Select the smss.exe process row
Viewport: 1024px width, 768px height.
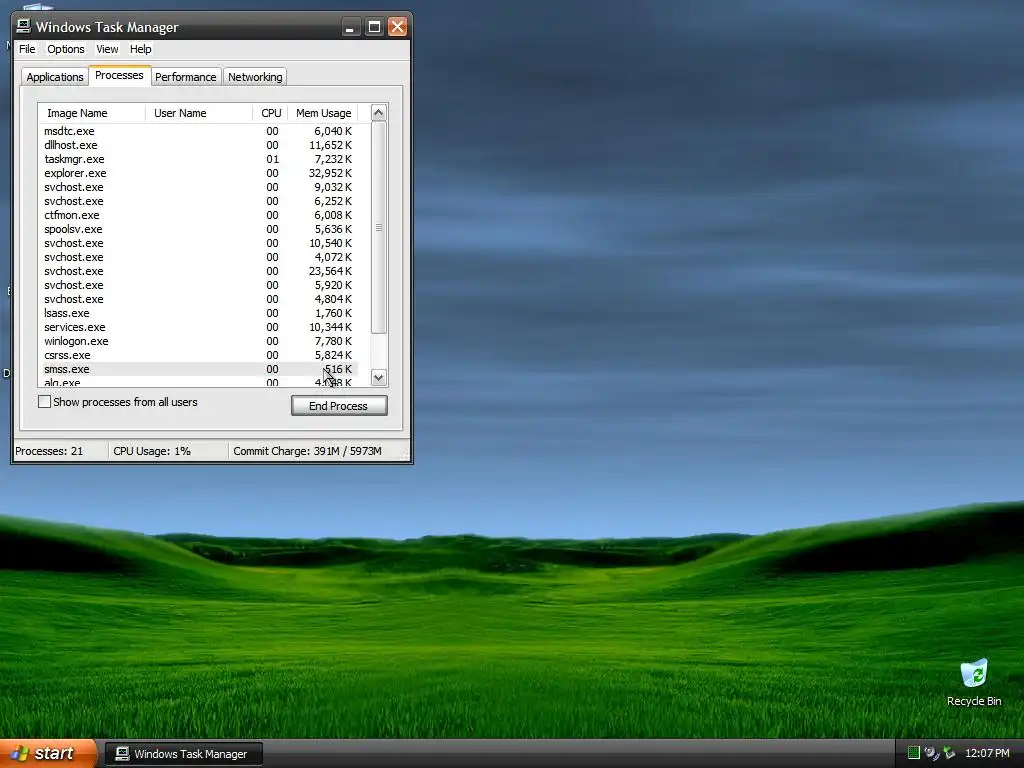(198, 370)
